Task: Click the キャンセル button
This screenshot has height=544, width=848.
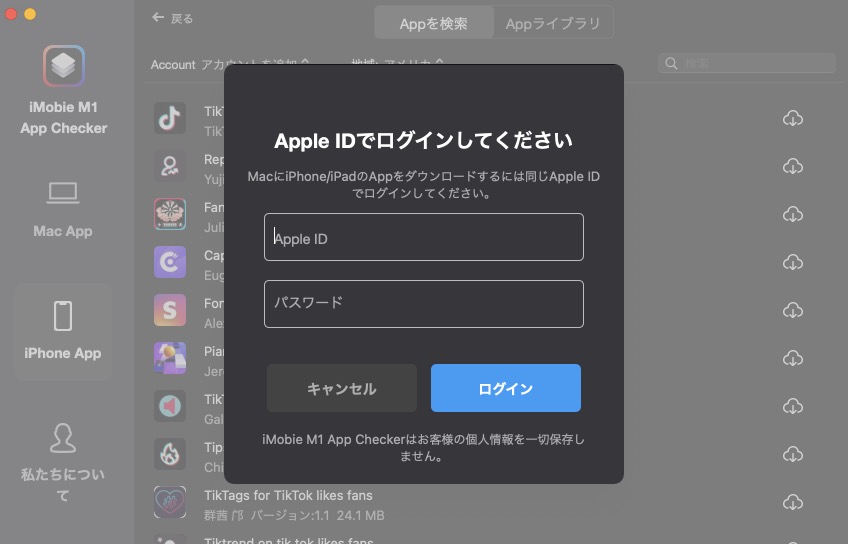Action: coord(342,388)
